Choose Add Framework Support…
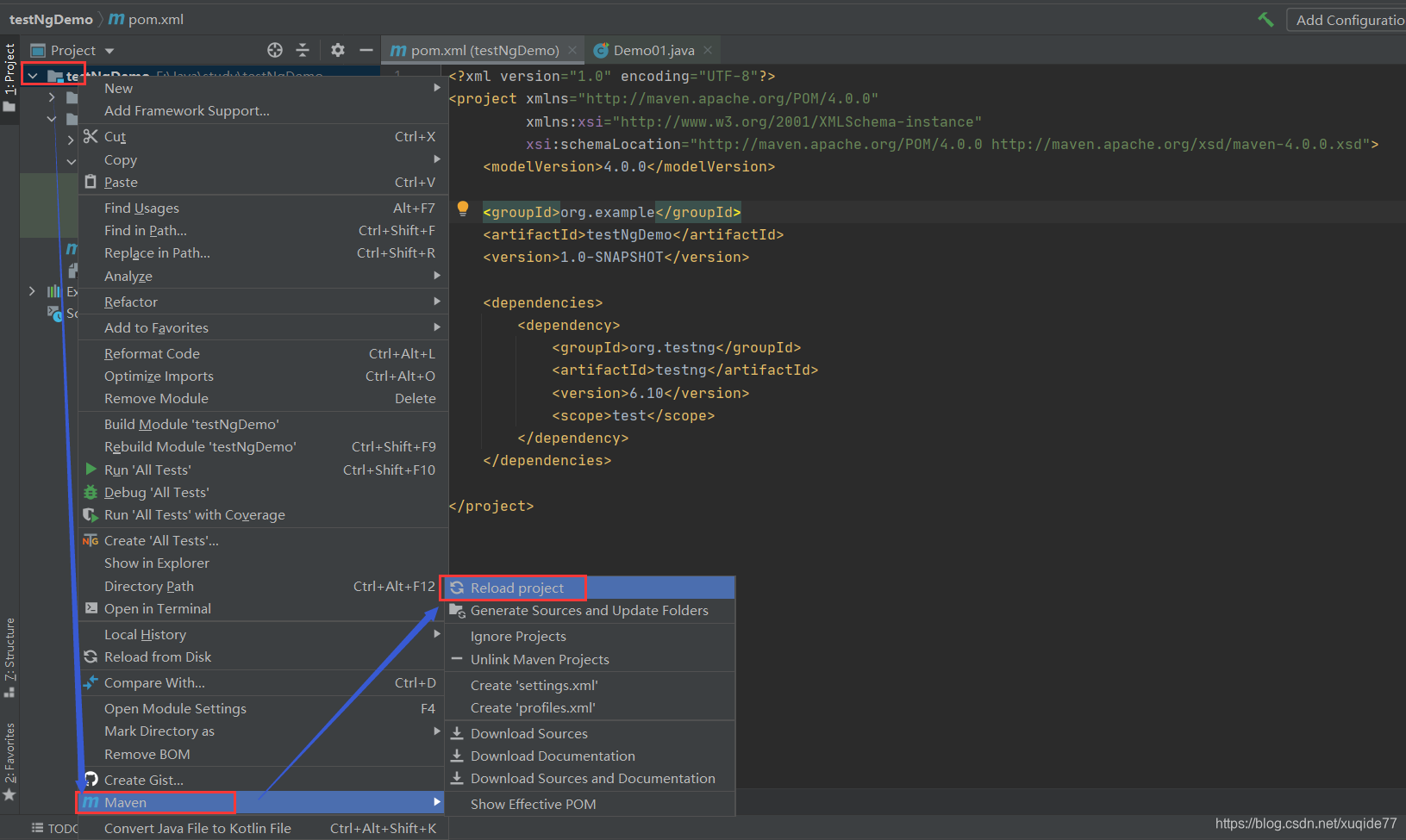1406x840 pixels. point(263,110)
